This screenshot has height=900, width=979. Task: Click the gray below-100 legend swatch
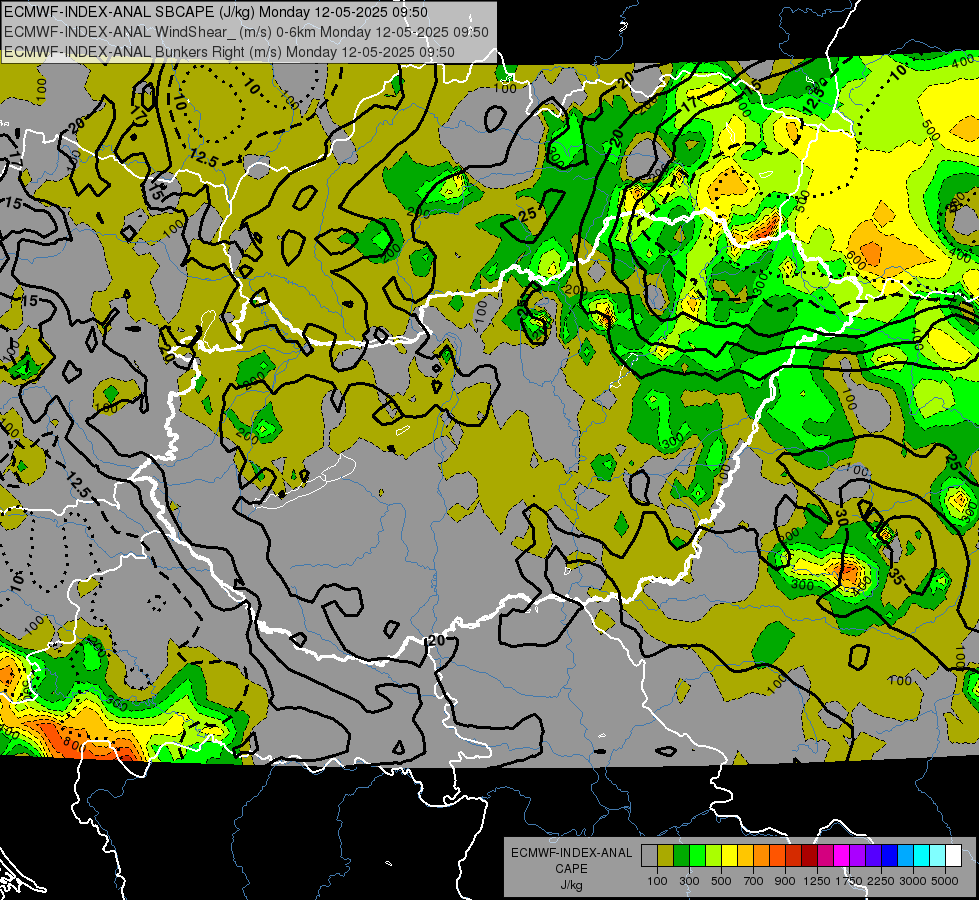[x=649, y=855]
